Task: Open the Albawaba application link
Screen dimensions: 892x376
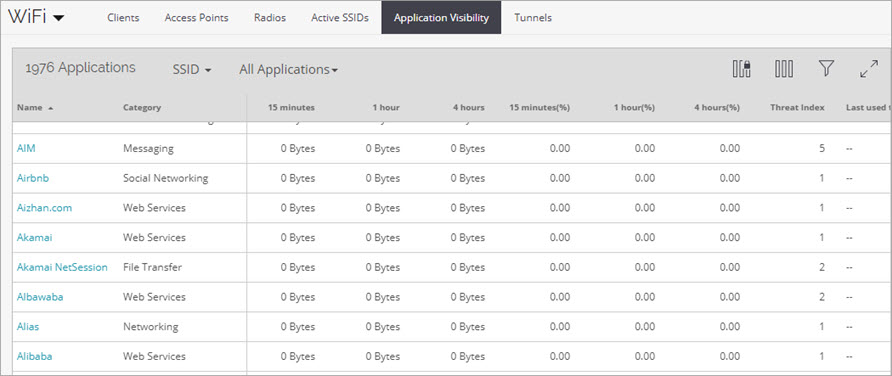Action: tap(40, 297)
